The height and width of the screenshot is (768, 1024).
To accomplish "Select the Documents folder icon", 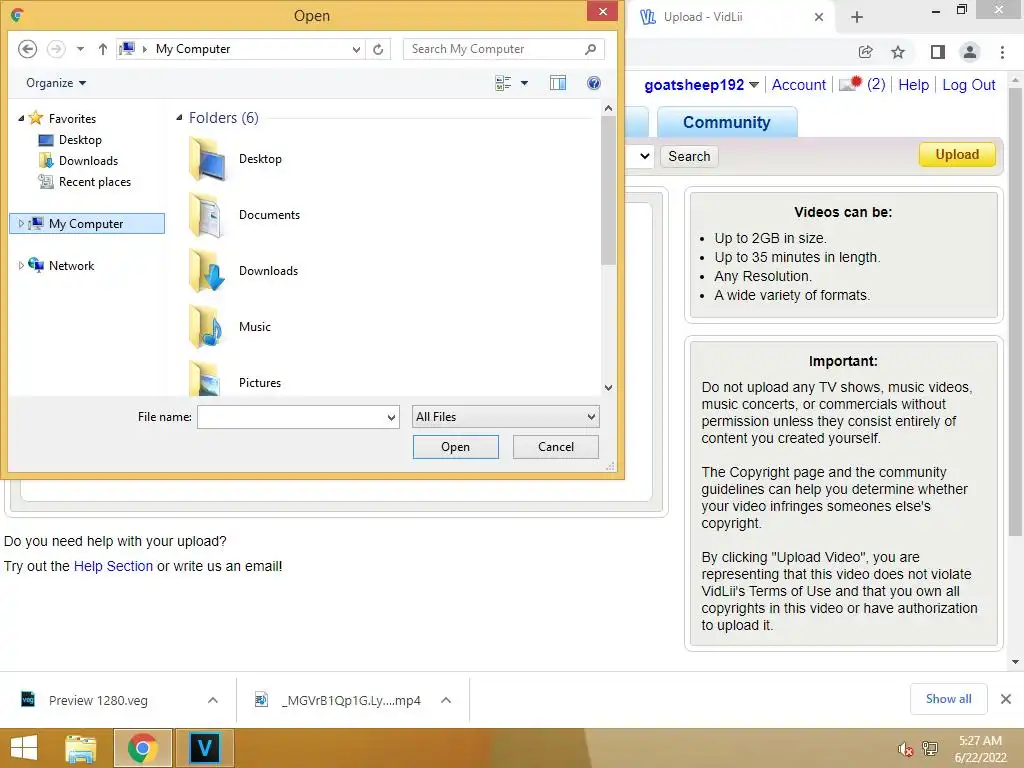I will click(208, 215).
